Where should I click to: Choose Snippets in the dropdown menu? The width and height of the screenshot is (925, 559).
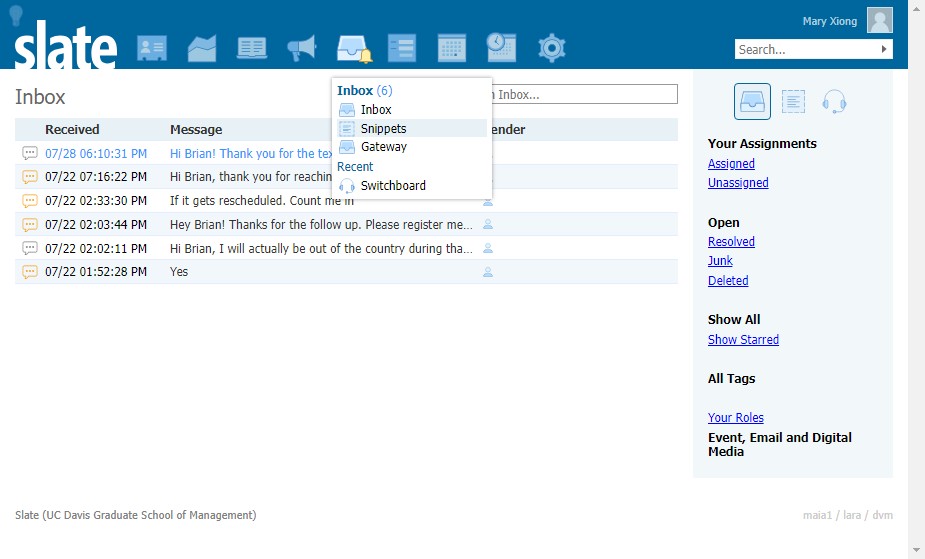pyautogui.click(x=412, y=129)
